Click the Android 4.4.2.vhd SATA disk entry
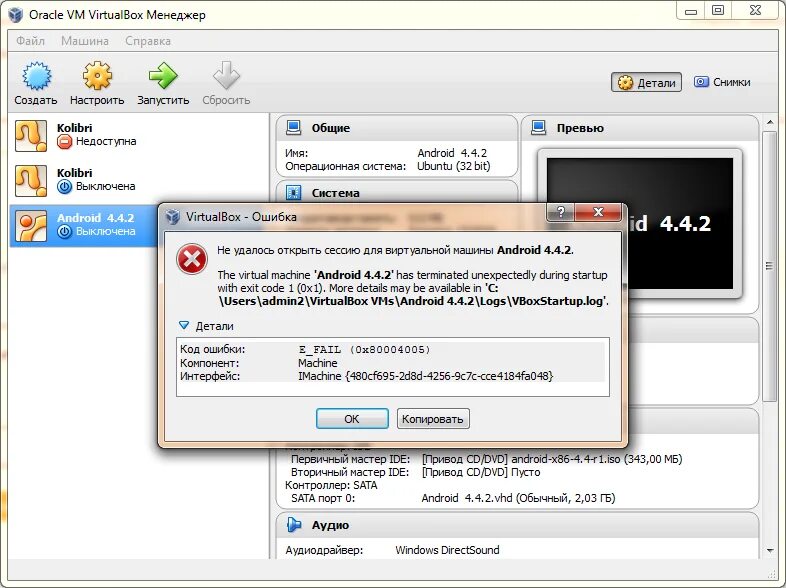Screen dimensions: 786x588 (518, 498)
